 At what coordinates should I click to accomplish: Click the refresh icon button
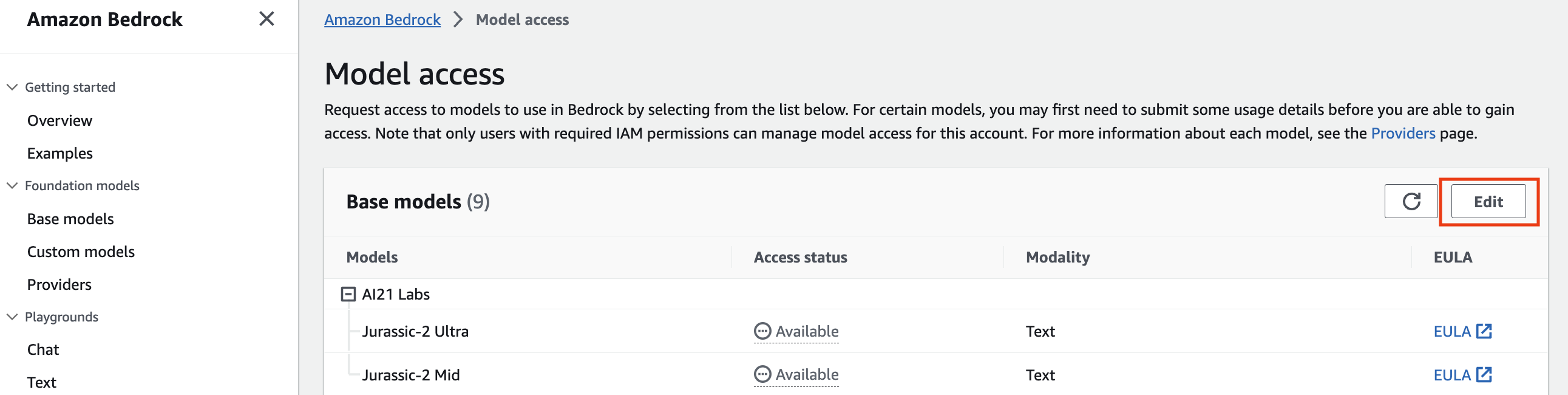pos(1410,201)
